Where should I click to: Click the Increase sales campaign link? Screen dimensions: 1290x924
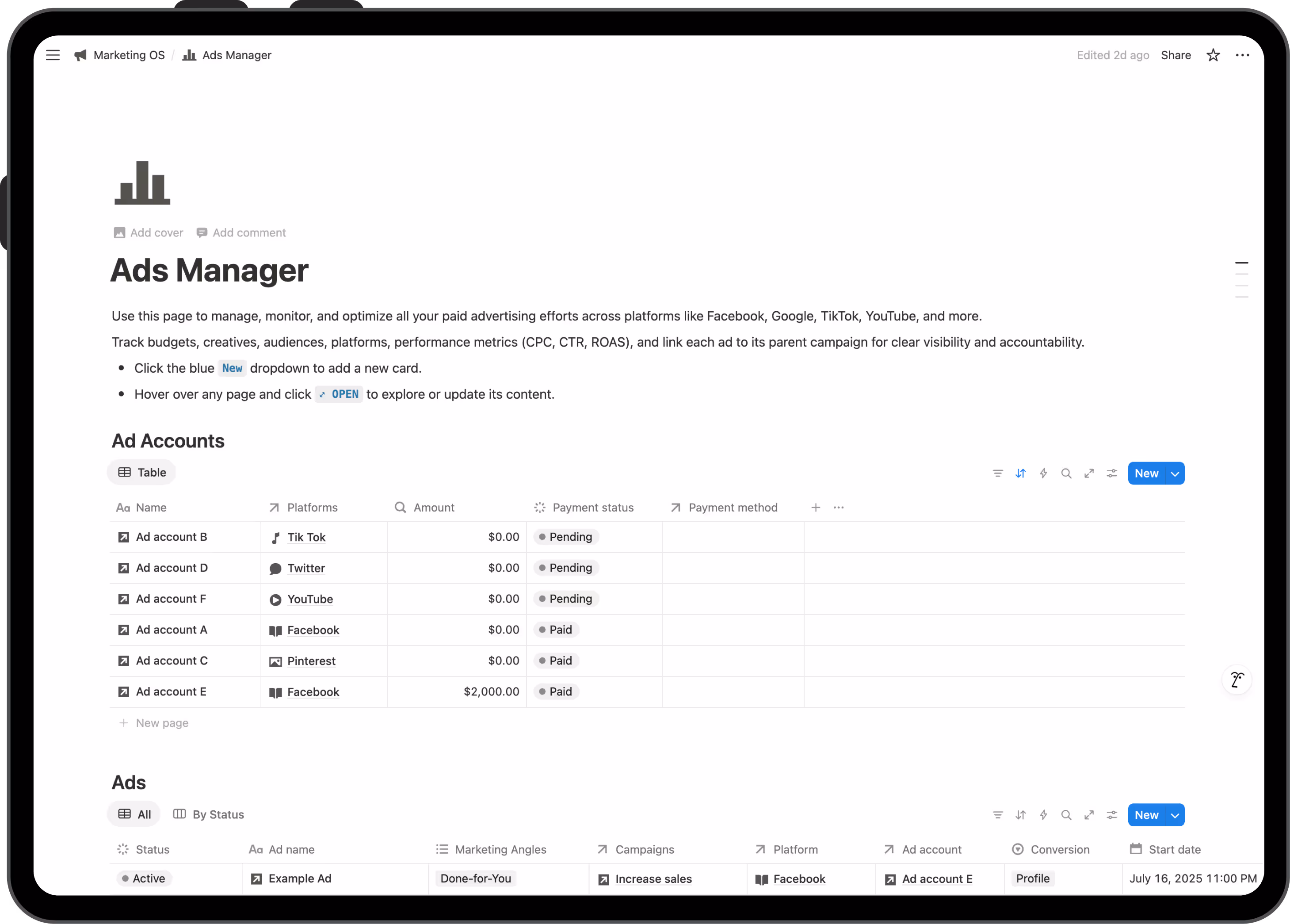pyautogui.click(x=653, y=879)
